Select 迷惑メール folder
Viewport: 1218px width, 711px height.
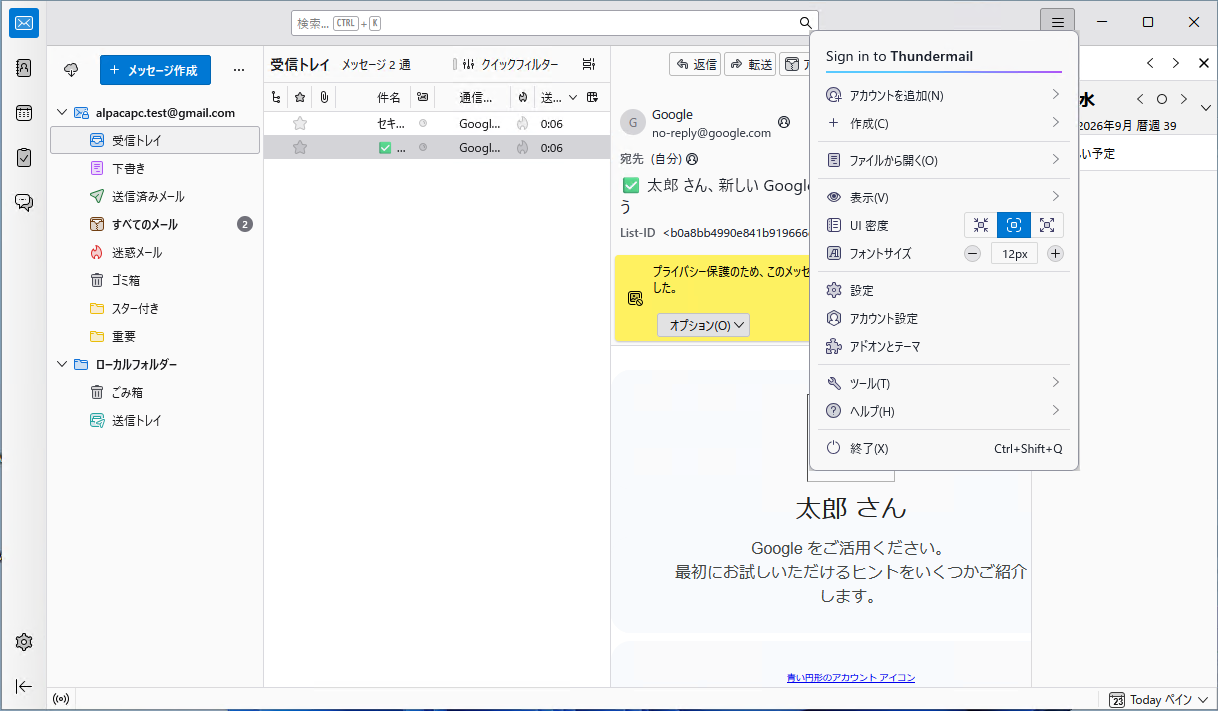pyautogui.click(x=154, y=253)
